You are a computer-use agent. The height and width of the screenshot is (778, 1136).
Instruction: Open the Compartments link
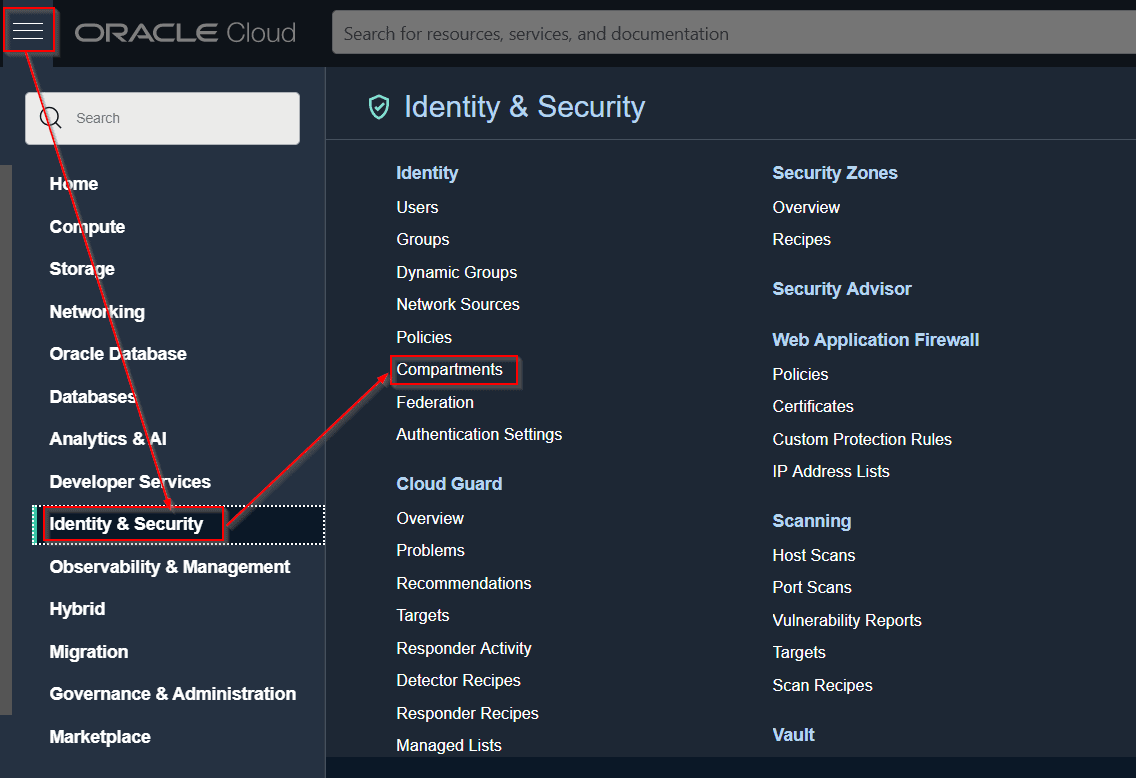[450, 370]
